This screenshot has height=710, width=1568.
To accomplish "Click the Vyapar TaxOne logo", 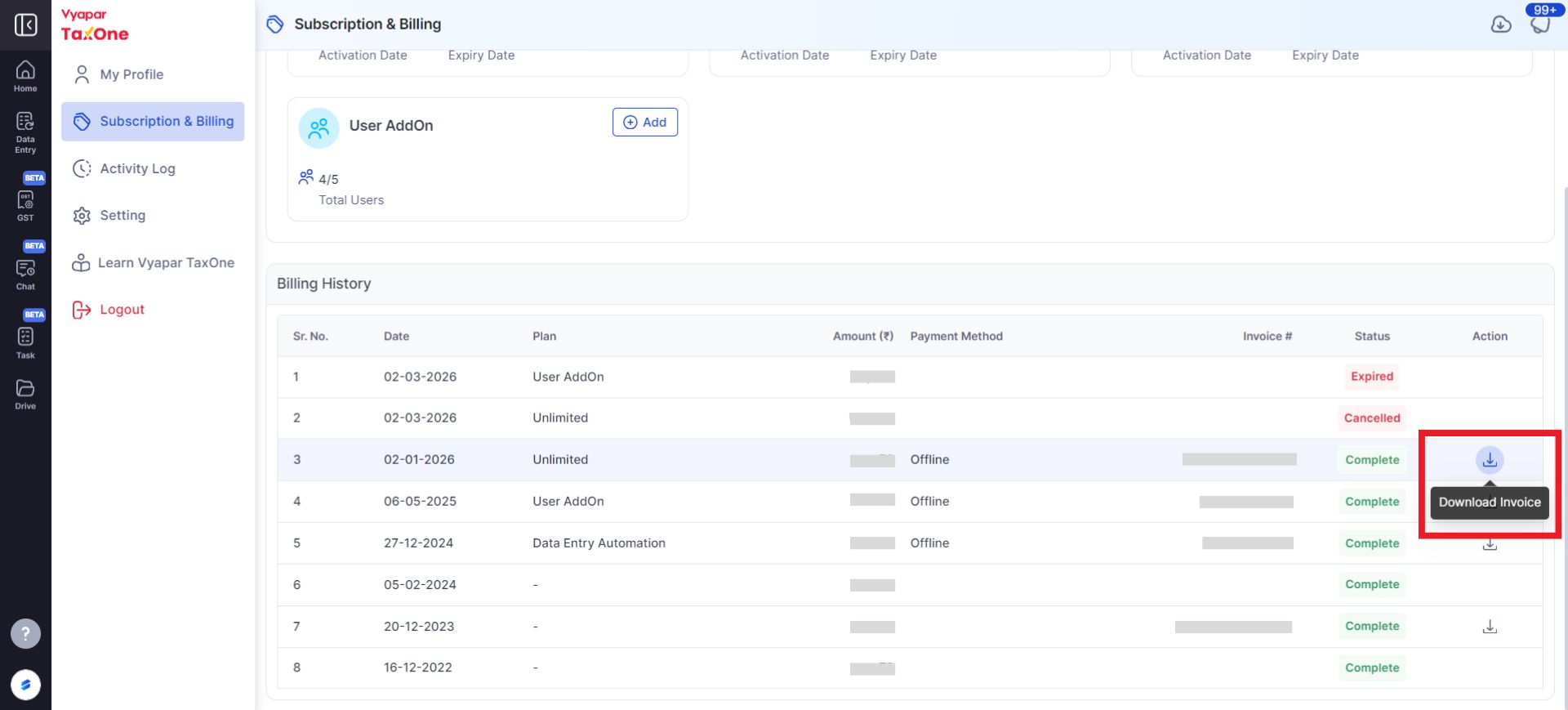I will [x=95, y=25].
